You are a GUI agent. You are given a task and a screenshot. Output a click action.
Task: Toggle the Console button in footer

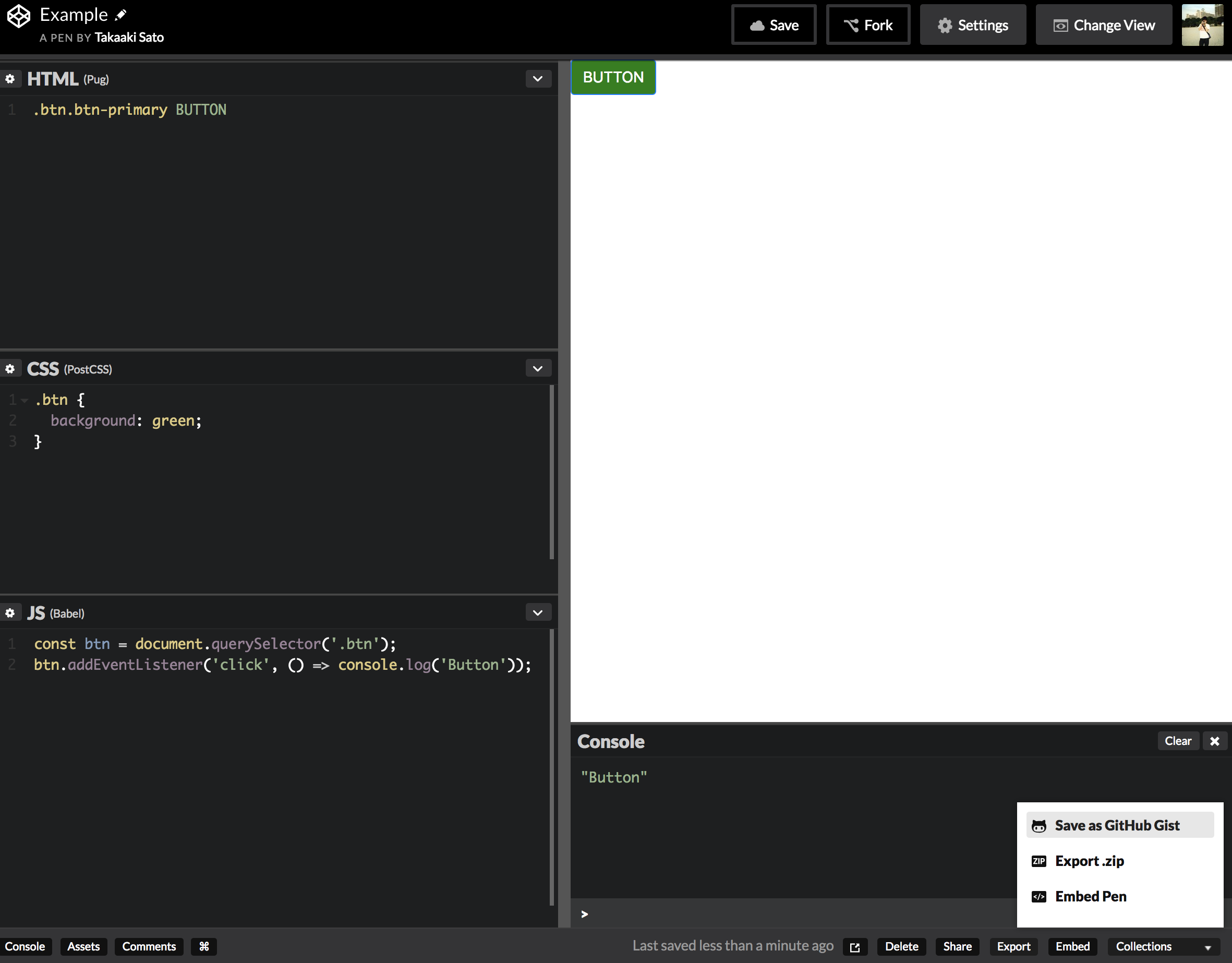[26, 947]
